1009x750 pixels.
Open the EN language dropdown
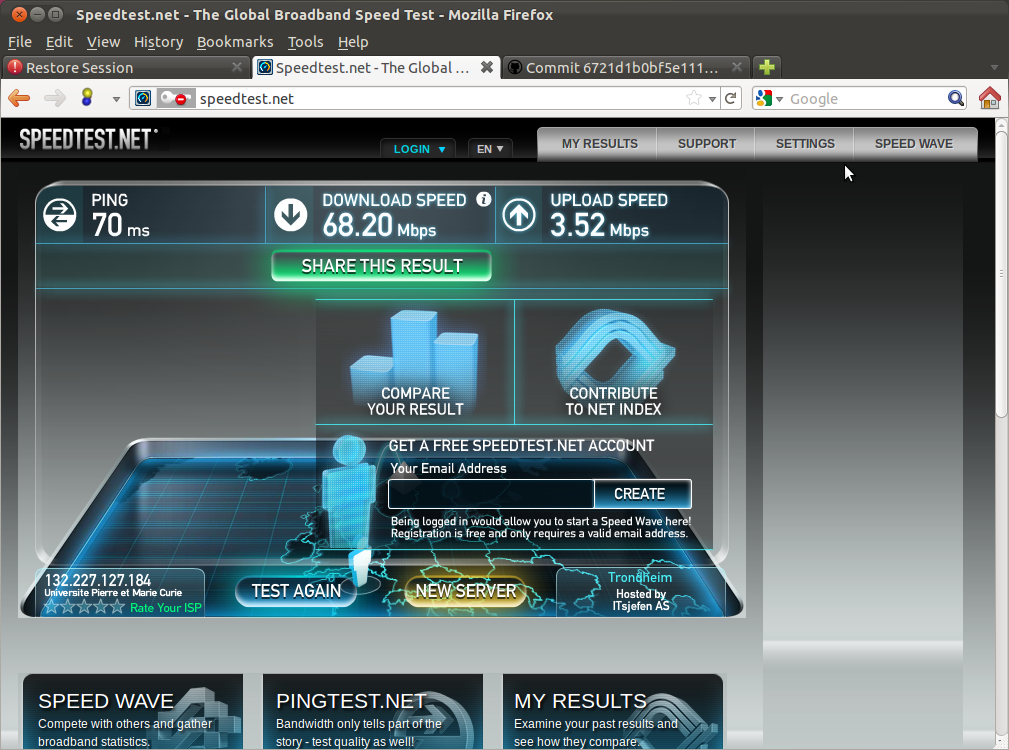tap(490, 149)
